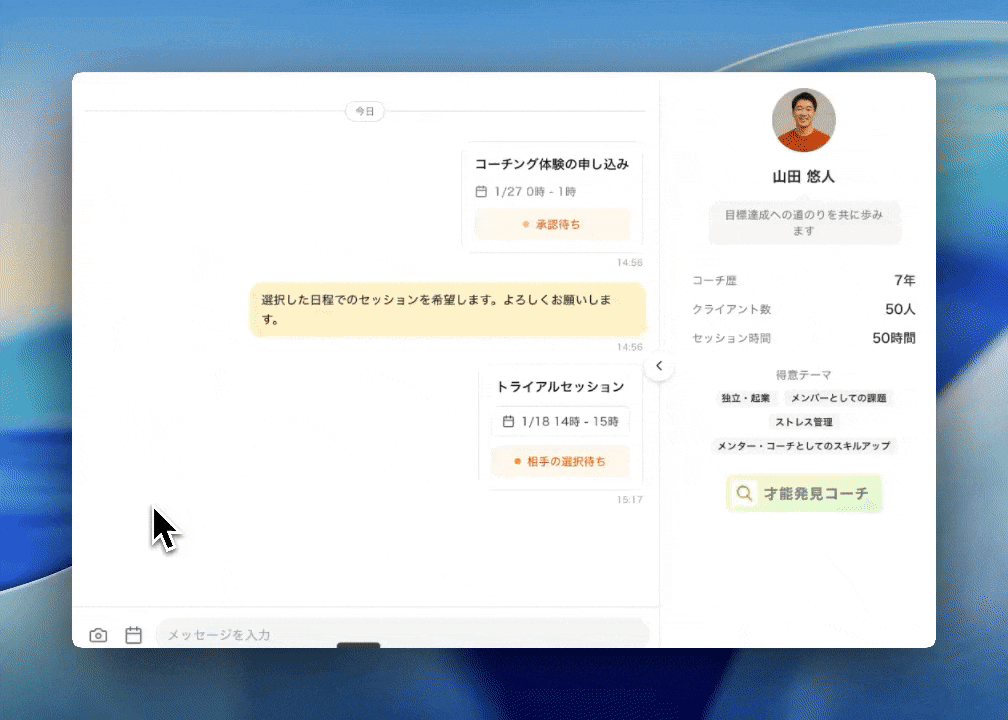
Task: Click the camera icon to attach a photo
Action: tap(98, 635)
